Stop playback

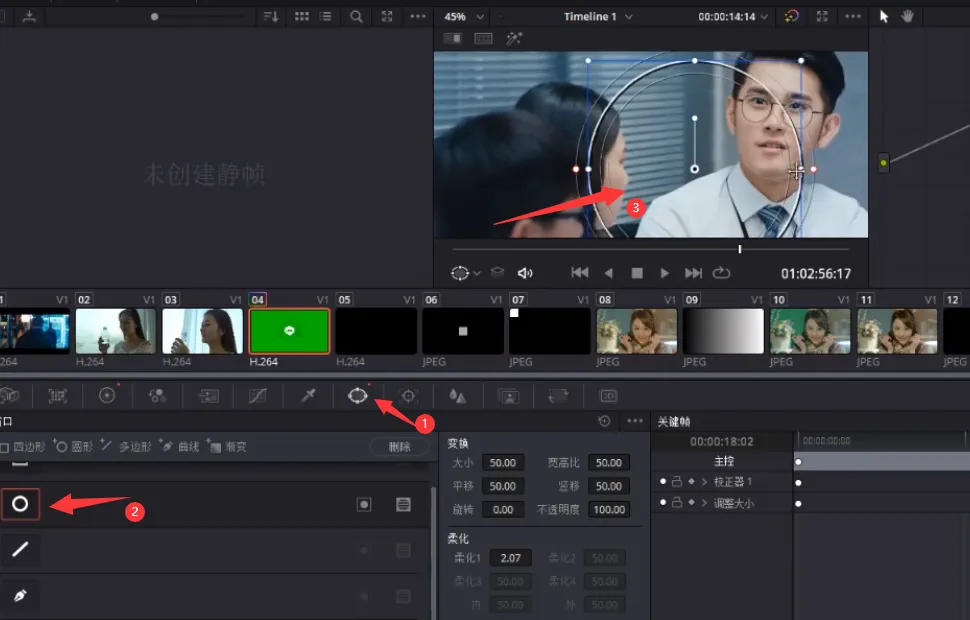coord(637,273)
